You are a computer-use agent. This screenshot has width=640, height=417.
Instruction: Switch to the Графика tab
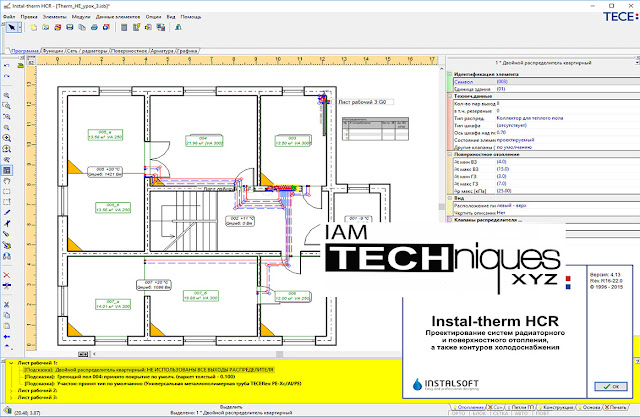[x=187, y=51]
